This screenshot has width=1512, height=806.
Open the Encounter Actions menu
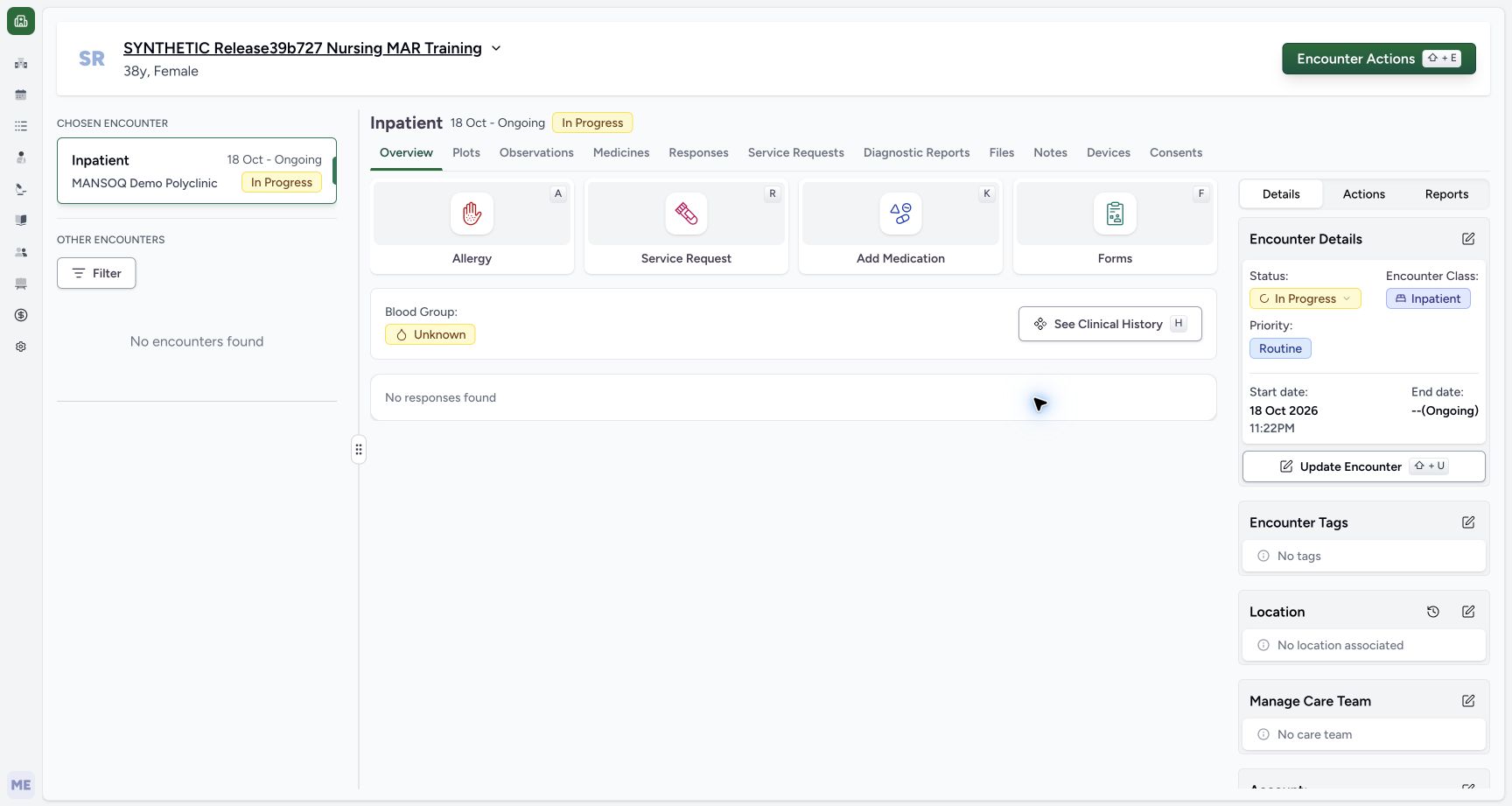[x=1379, y=59]
